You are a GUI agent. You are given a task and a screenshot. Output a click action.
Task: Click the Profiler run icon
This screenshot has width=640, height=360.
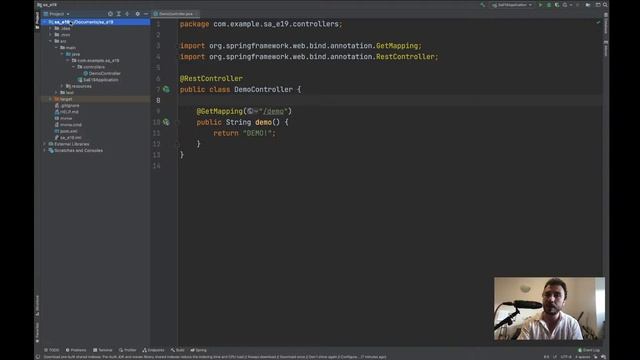coord(565,5)
